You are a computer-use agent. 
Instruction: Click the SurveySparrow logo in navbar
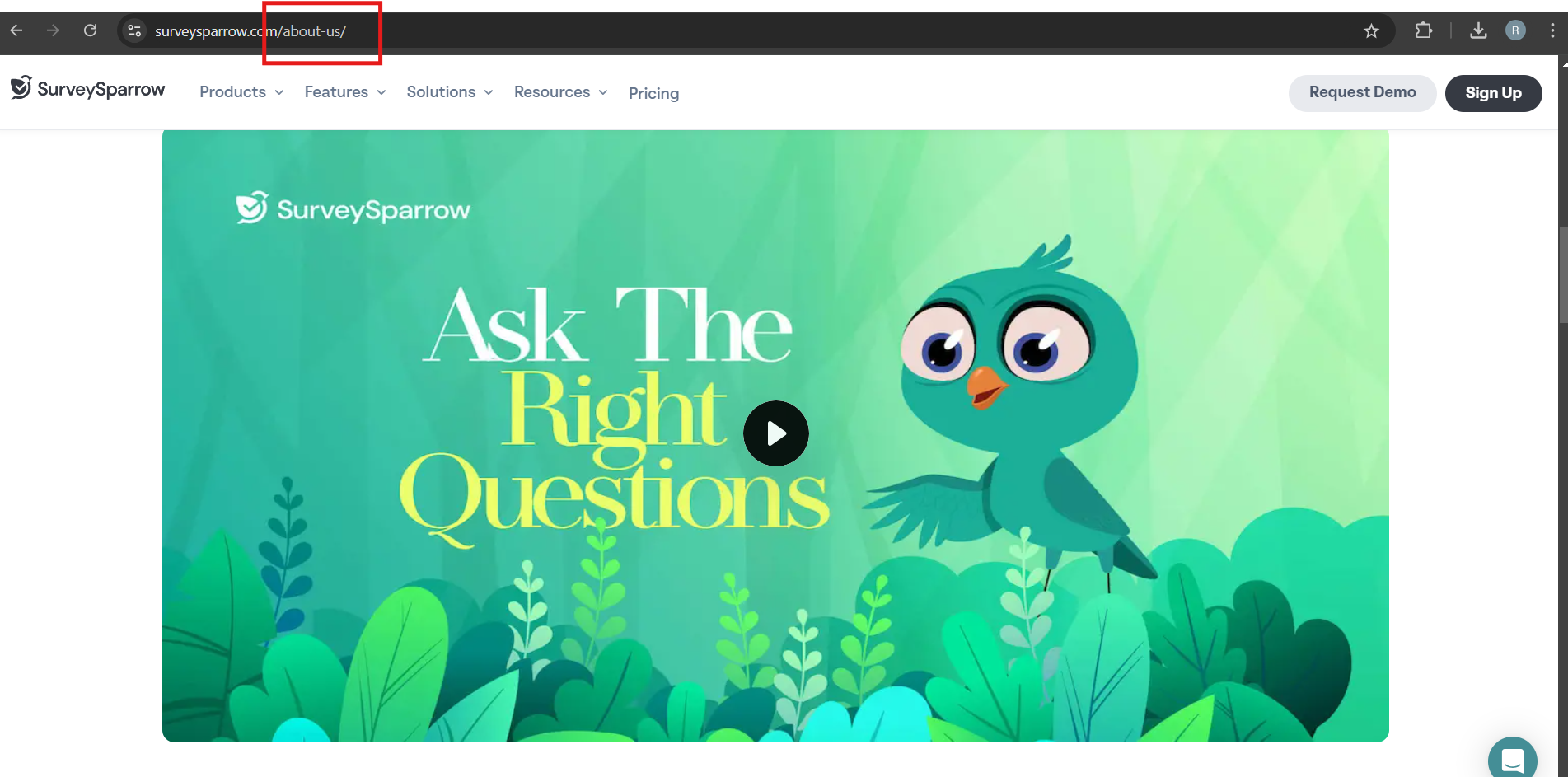pos(87,89)
